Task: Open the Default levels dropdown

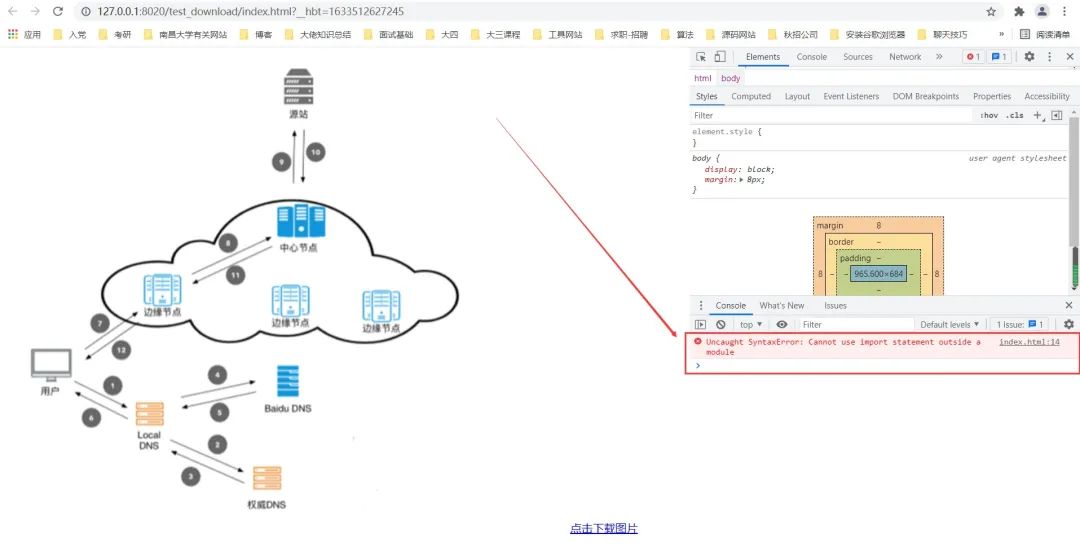Action: click(949, 324)
